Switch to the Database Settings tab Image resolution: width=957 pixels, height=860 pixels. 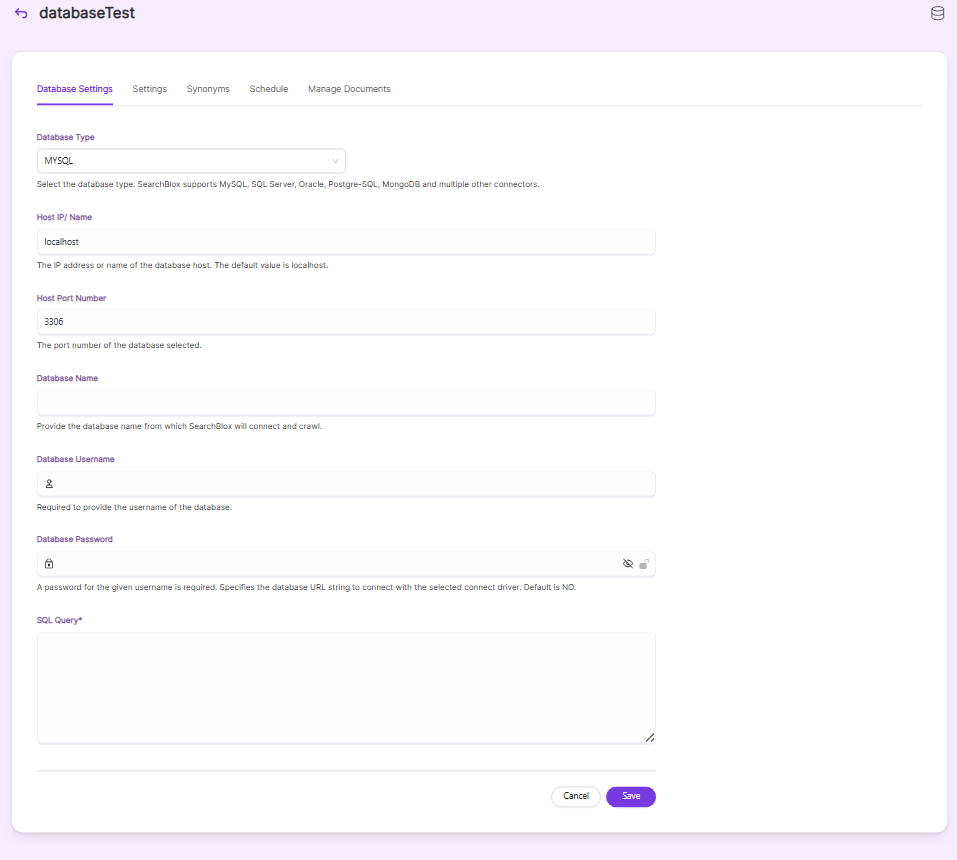click(x=74, y=89)
